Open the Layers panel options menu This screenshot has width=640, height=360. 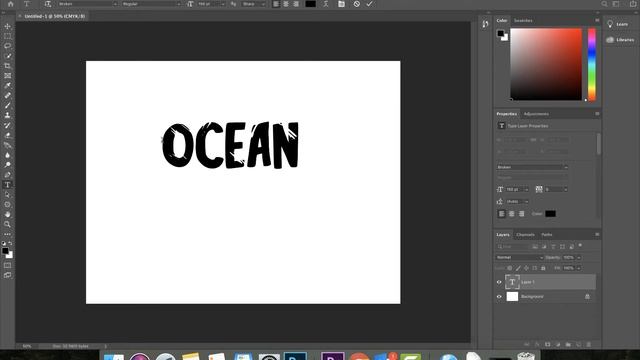pos(597,235)
